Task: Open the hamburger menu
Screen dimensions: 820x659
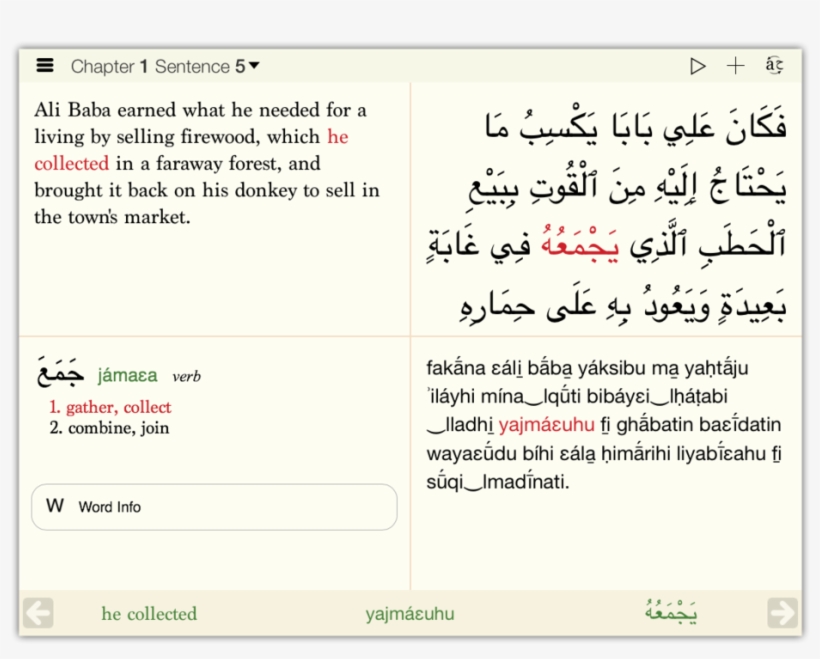Action: [45, 66]
